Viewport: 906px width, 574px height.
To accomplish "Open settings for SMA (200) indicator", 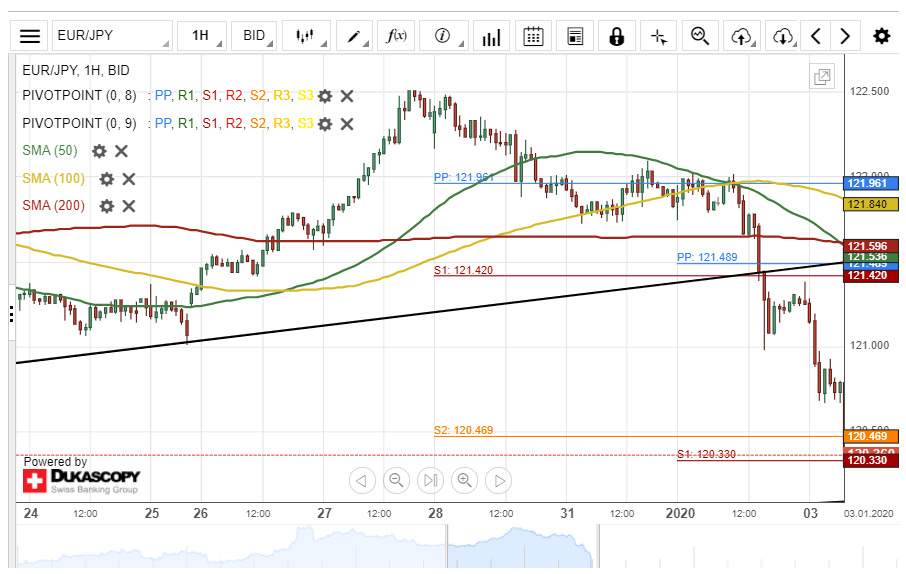I will (x=107, y=205).
